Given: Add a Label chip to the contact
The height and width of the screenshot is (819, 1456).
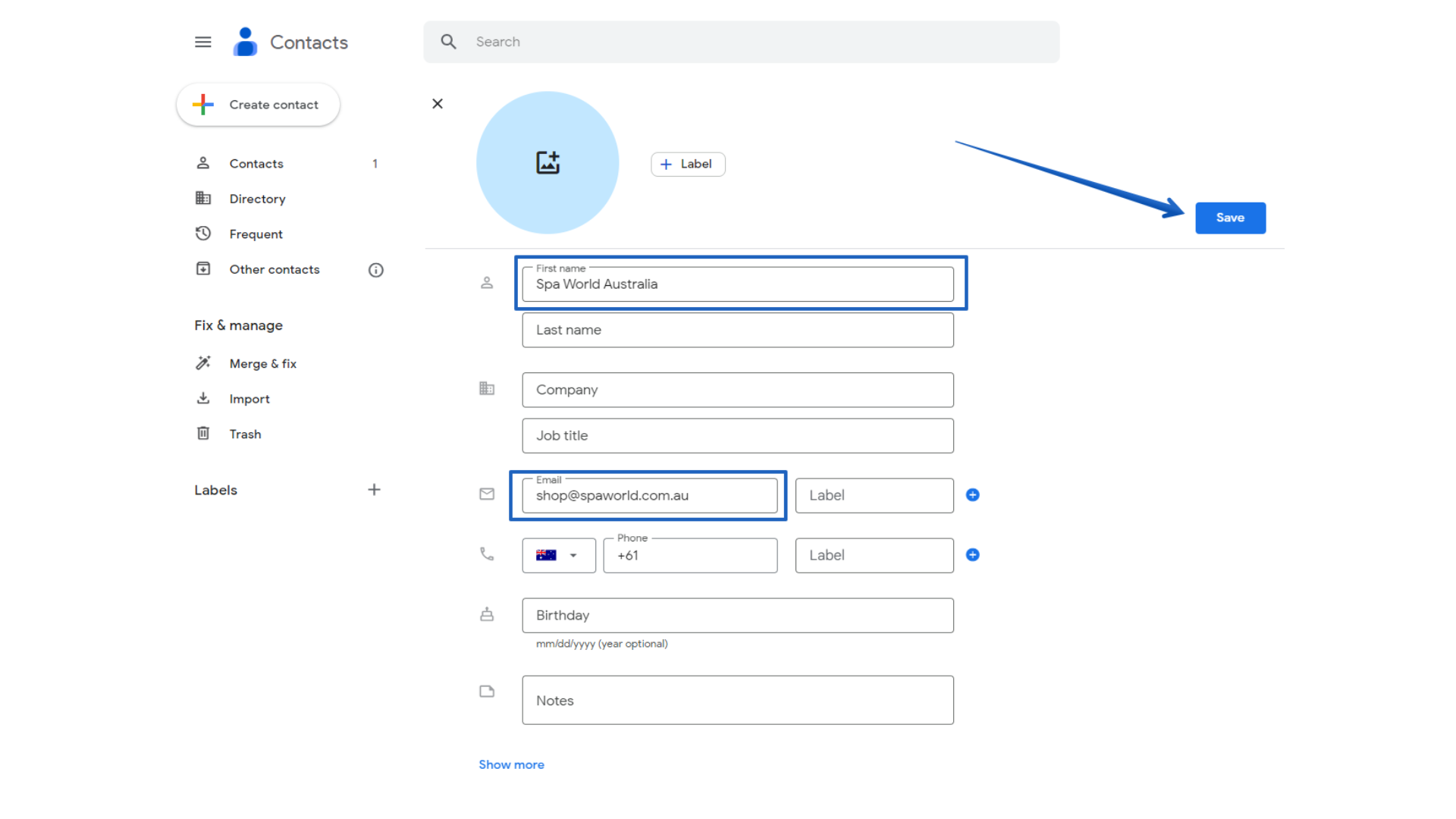Looking at the screenshot, I should [x=687, y=164].
